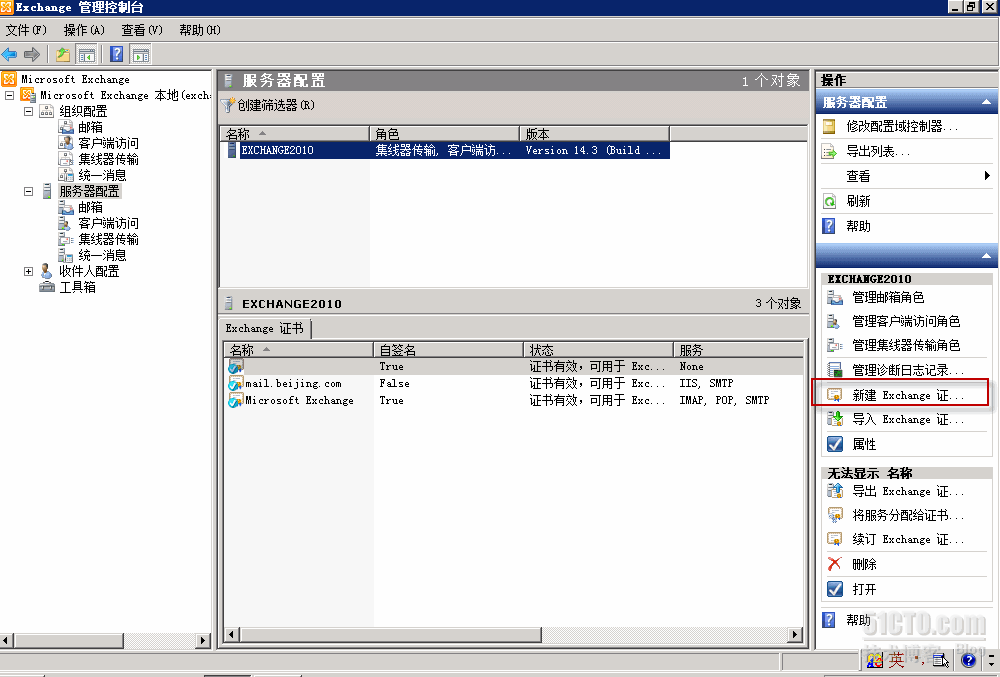Select 工具箱 in the tree
The width and height of the screenshot is (1000, 677).
click(x=78, y=288)
